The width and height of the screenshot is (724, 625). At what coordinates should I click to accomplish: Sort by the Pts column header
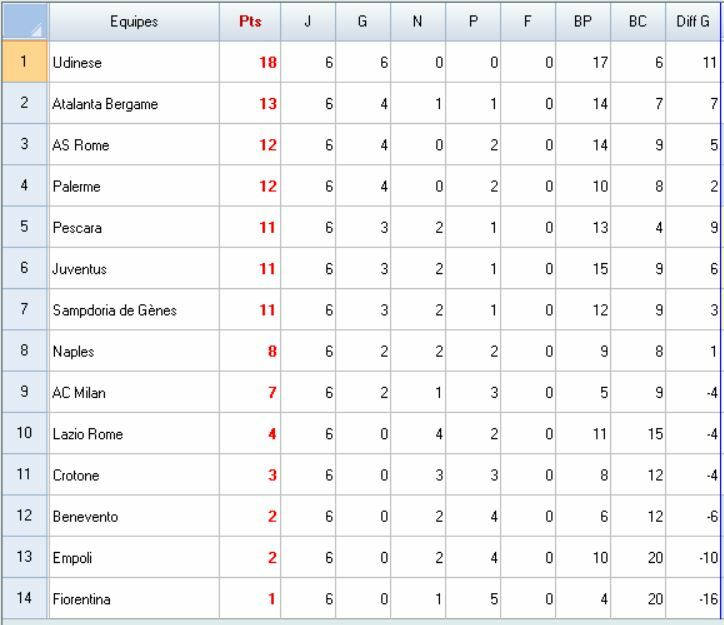(250, 21)
